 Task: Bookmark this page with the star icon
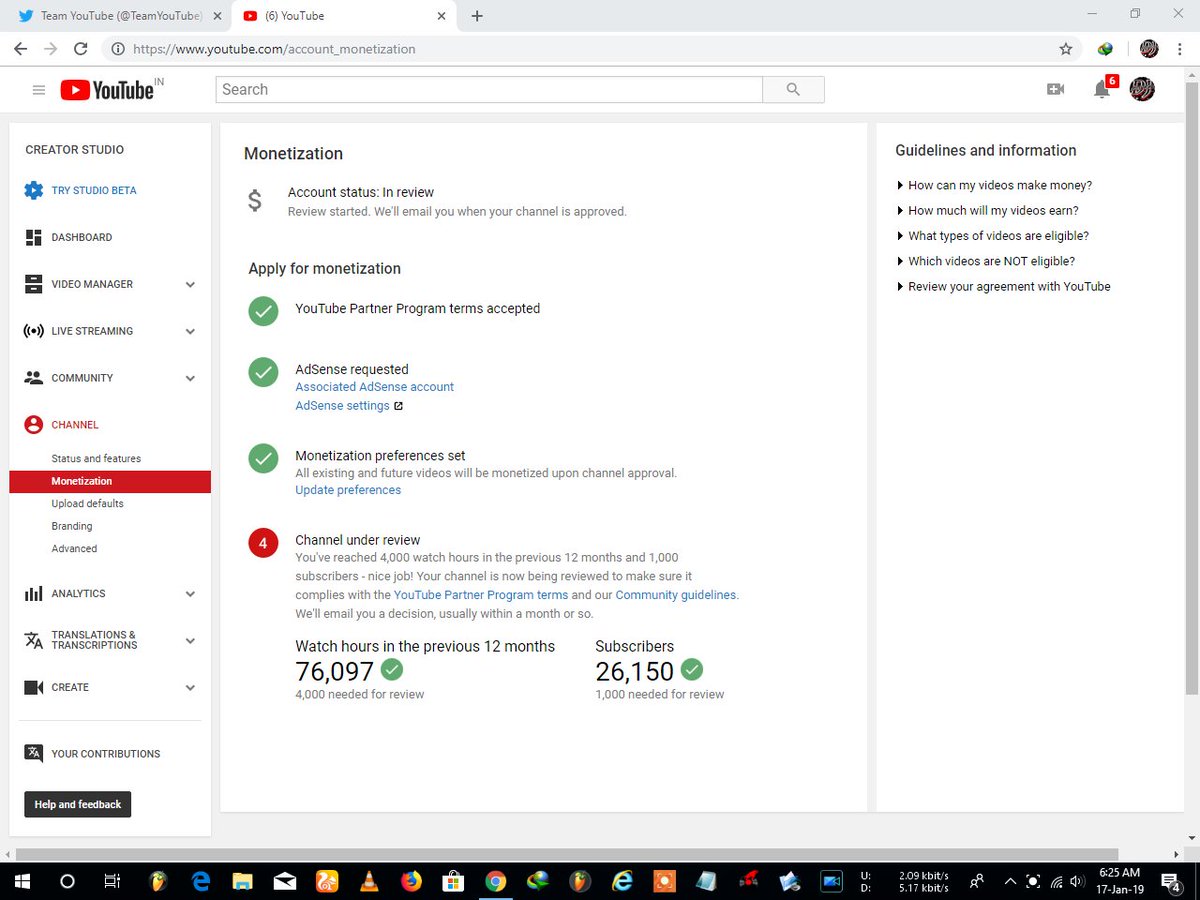(x=1066, y=48)
